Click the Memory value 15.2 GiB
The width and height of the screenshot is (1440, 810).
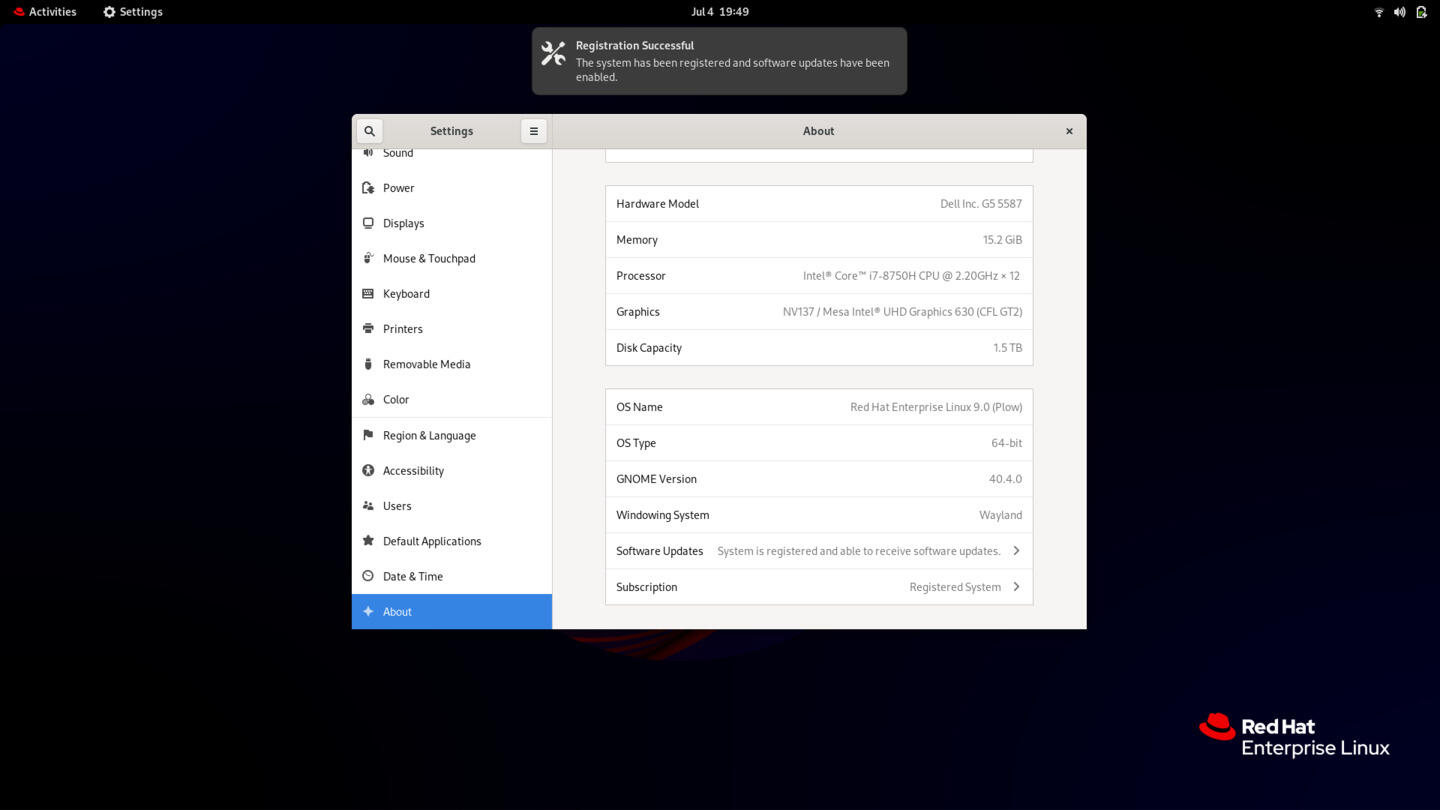click(1002, 240)
